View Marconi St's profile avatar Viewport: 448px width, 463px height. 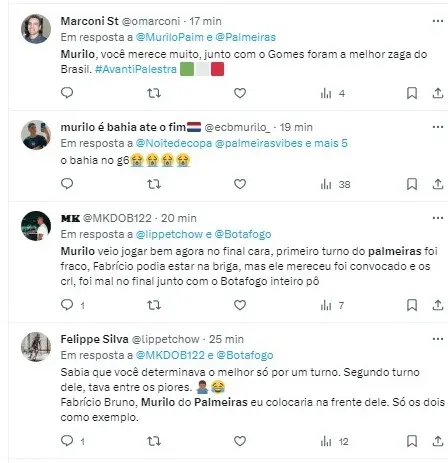coord(36,29)
